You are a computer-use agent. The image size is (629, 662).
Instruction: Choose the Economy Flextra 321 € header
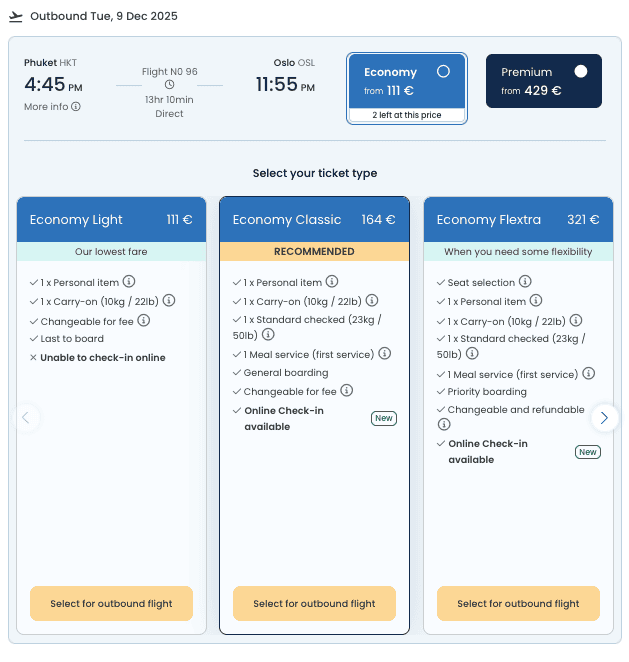click(517, 220)
